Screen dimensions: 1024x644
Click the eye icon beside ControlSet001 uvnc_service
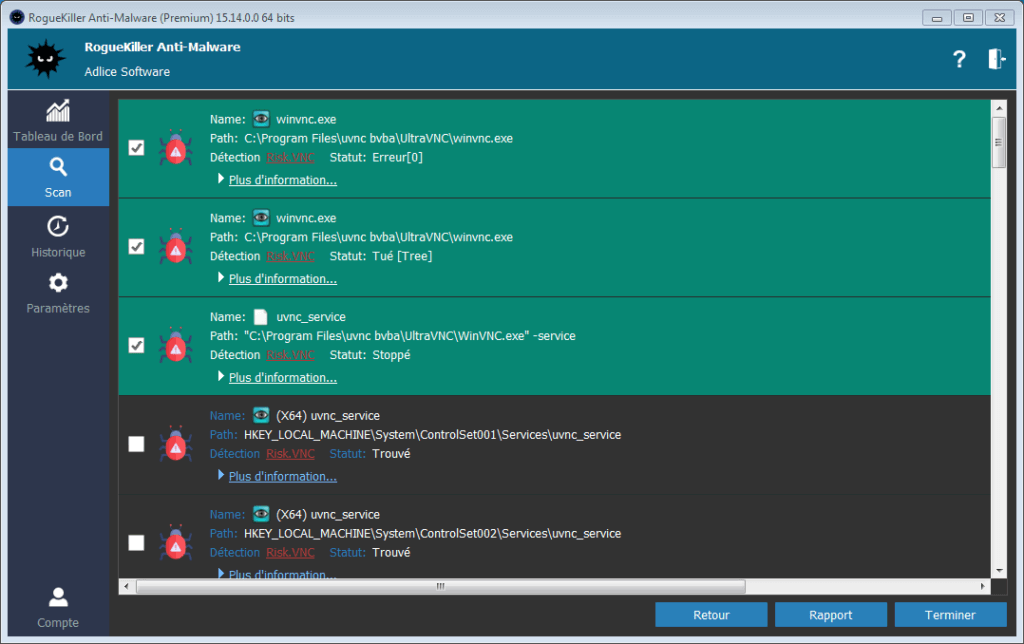261,415
